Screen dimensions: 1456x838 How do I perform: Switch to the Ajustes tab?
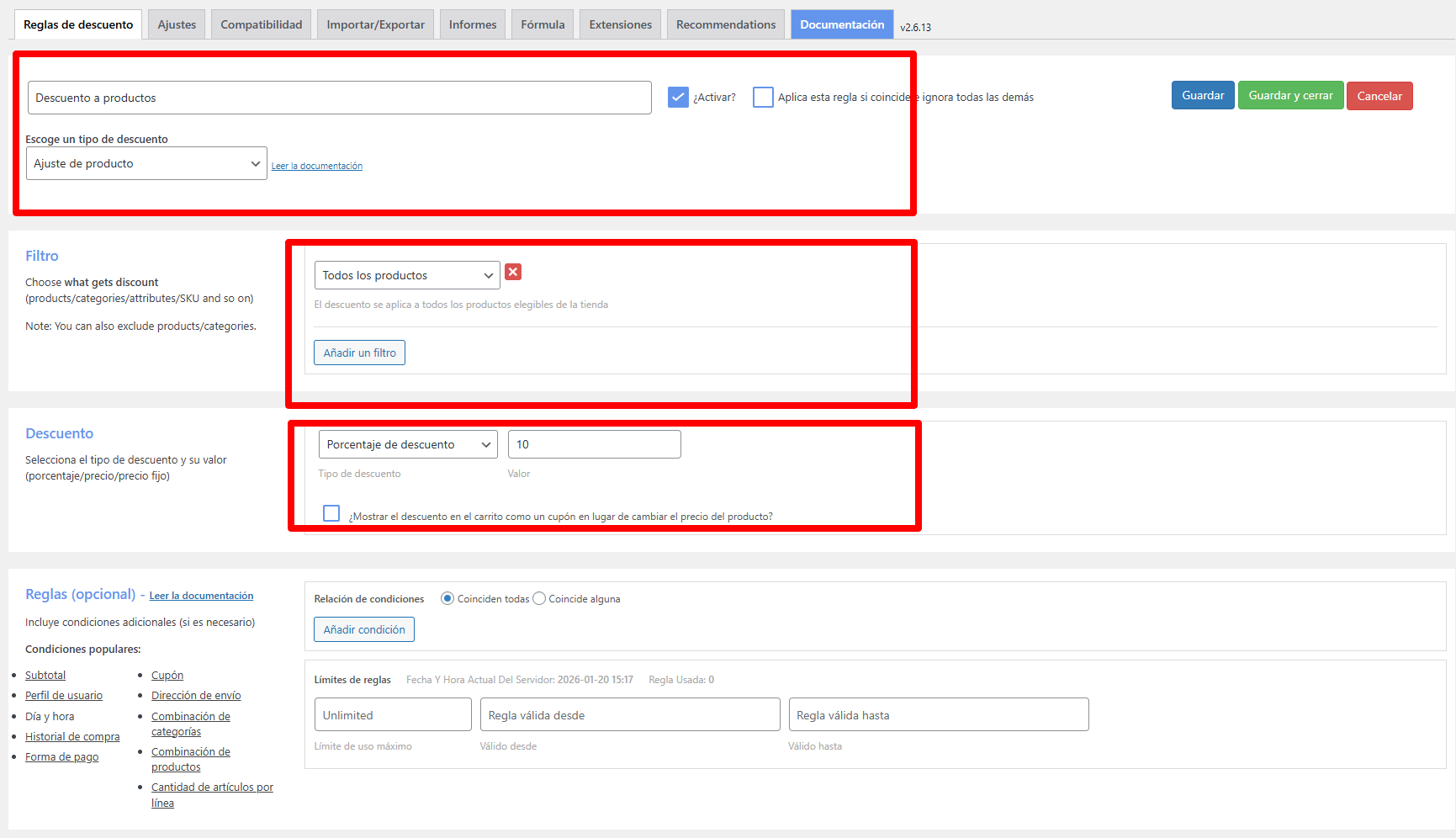pos(177,24)
